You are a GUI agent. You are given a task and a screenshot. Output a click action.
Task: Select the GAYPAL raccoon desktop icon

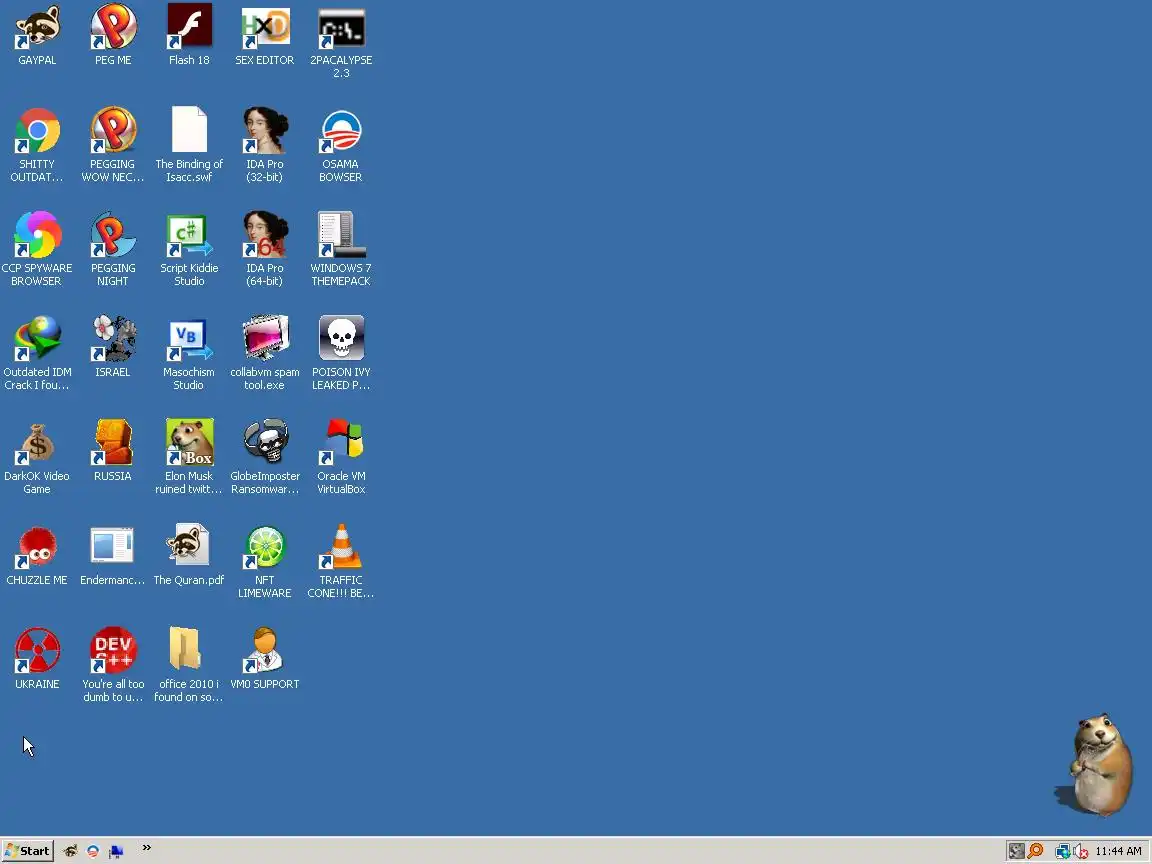(x=37, y=27)
